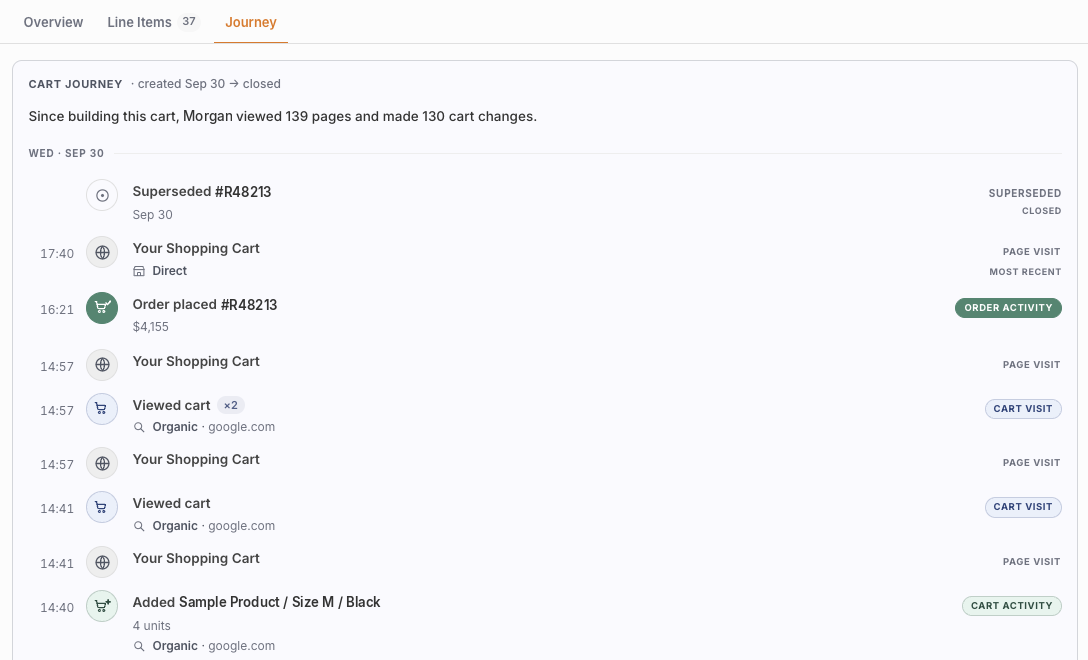Click the PAGE VISIT label in the 14:41 row

pos(1031,562)
